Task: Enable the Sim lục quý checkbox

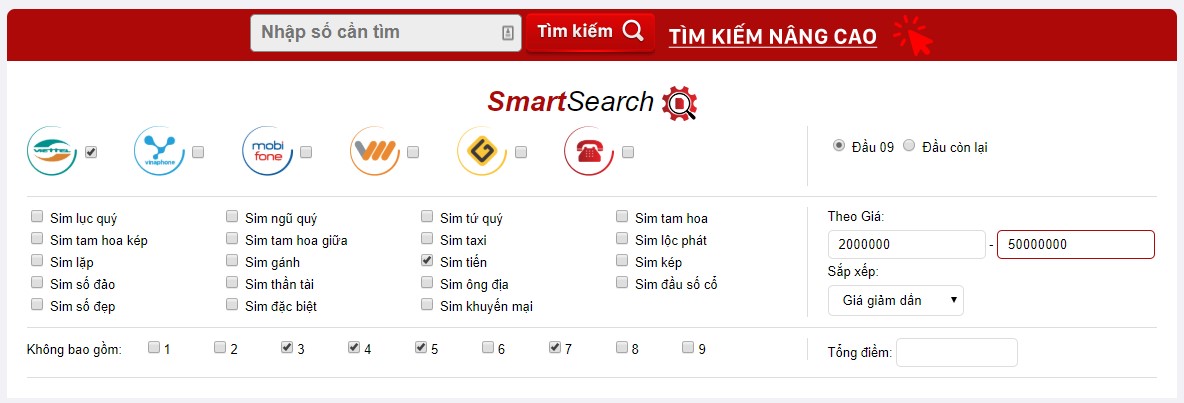Action: (x=37, y=217)
